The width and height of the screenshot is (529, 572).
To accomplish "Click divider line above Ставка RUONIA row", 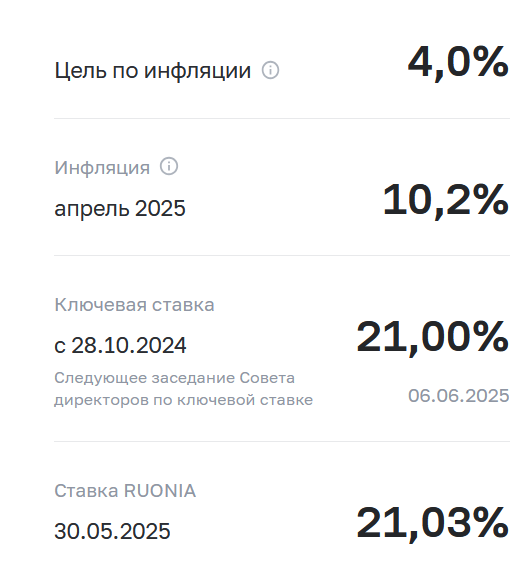I will 282,441.
